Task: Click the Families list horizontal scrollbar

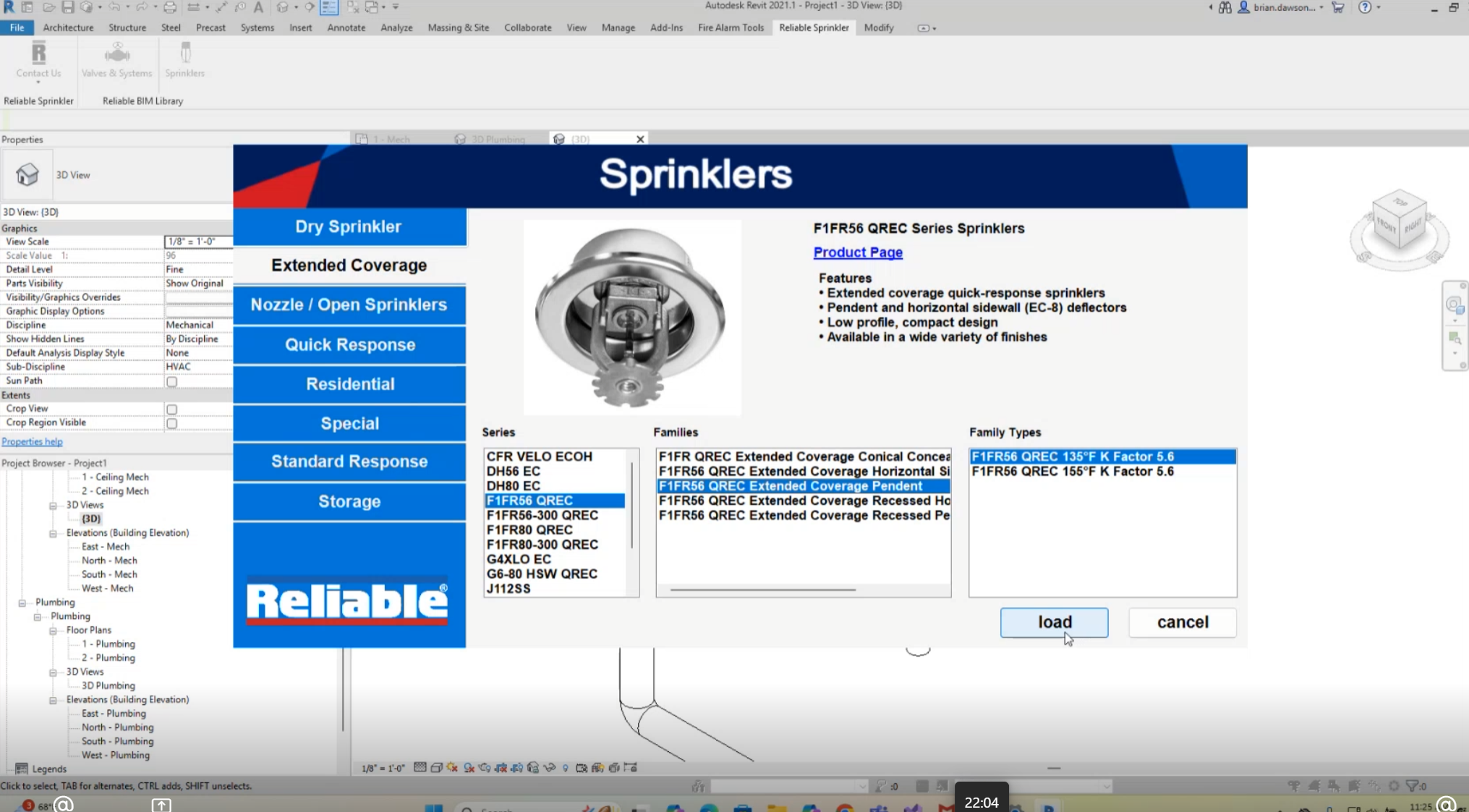Action: pos(762,589)
